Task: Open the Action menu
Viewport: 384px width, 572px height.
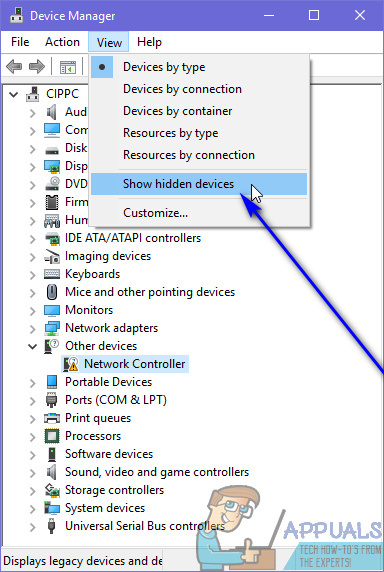Action: point(62,42)
